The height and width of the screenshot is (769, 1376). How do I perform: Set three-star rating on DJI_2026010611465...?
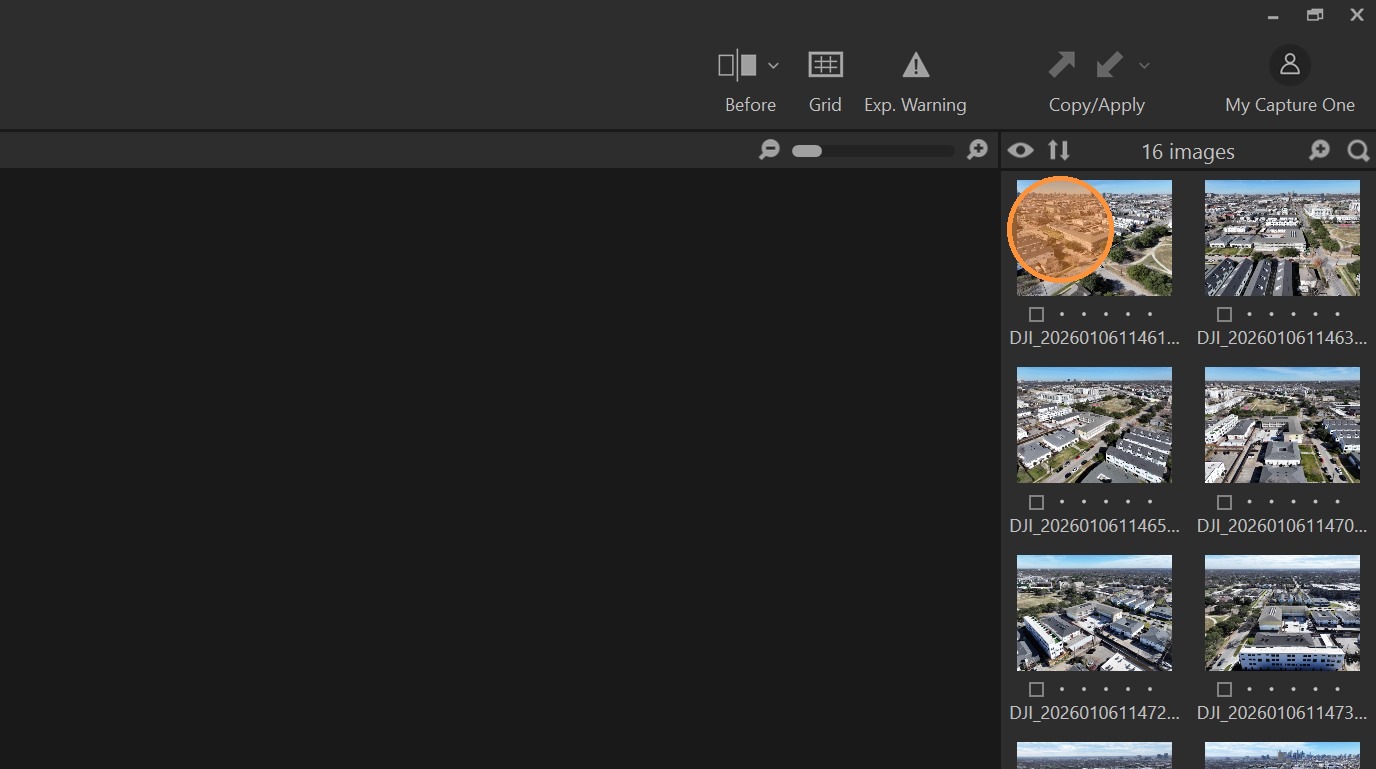coord(1106,502)
